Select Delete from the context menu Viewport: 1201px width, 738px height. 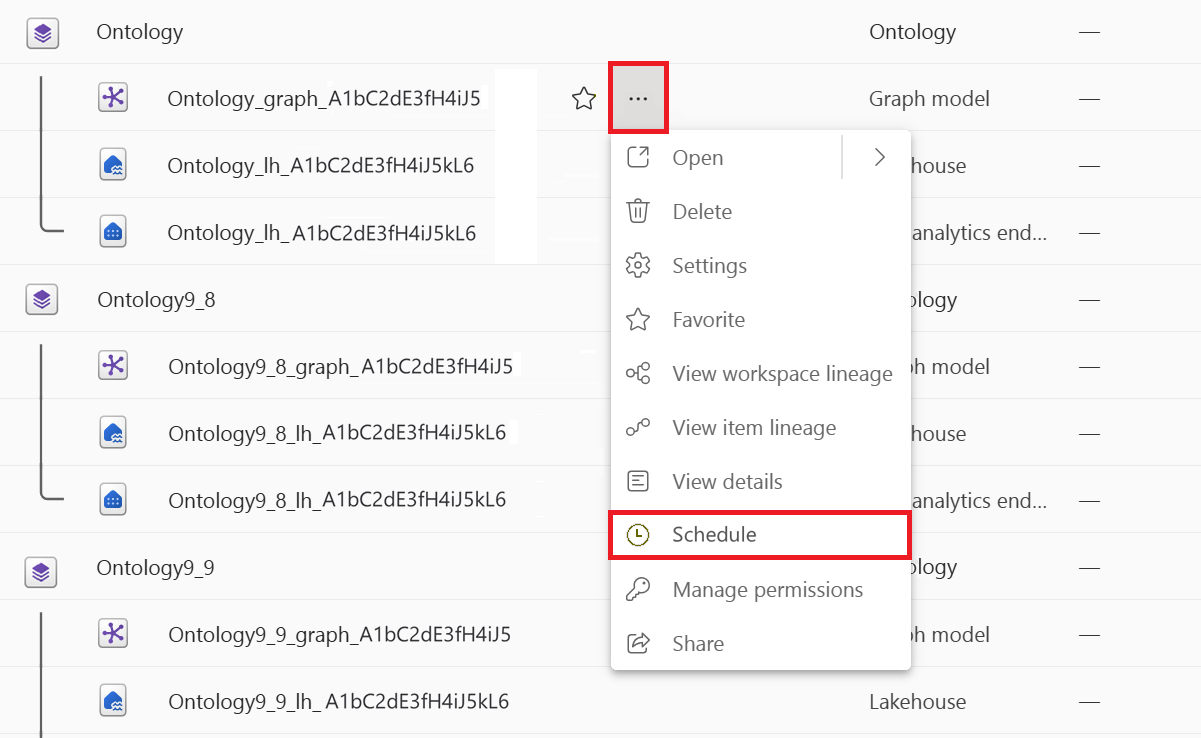[761, 212]
